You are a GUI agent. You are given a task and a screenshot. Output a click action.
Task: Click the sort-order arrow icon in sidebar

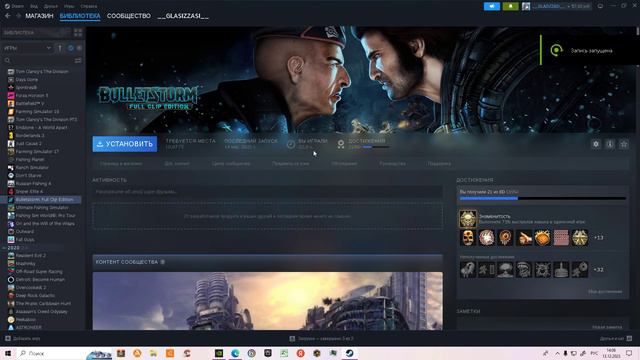(x=60, y=48)
